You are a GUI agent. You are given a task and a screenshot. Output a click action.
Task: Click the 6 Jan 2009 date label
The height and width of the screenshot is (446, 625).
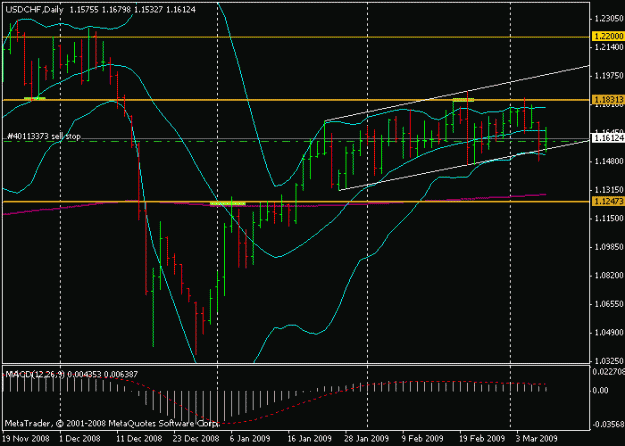[x=250, y=439]
